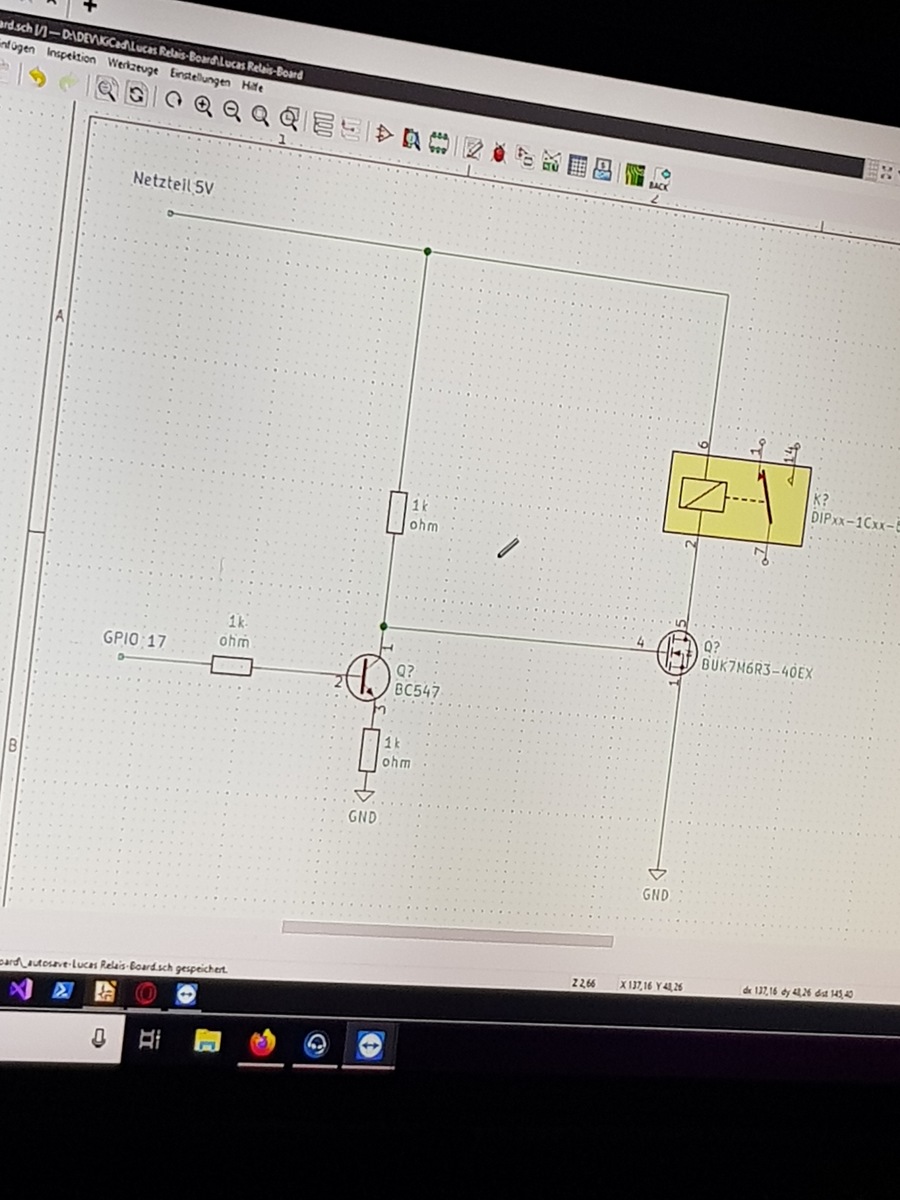The width and height of the screenshot is (900, 1200).
Task: Click the horizontal scrollbar thumb
Action: pos(447,934)
